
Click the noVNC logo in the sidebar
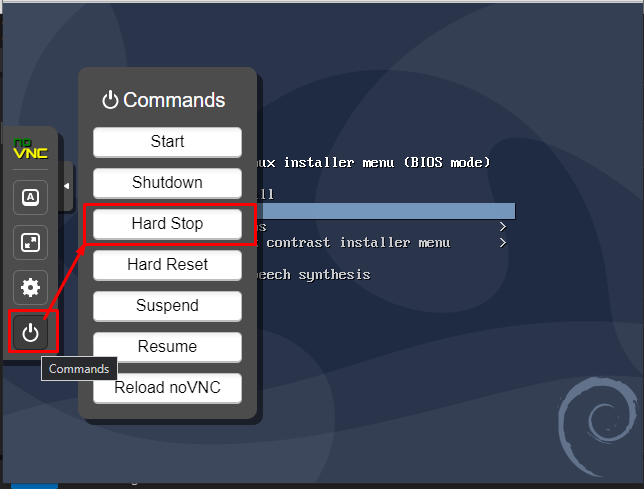(30, 150)
